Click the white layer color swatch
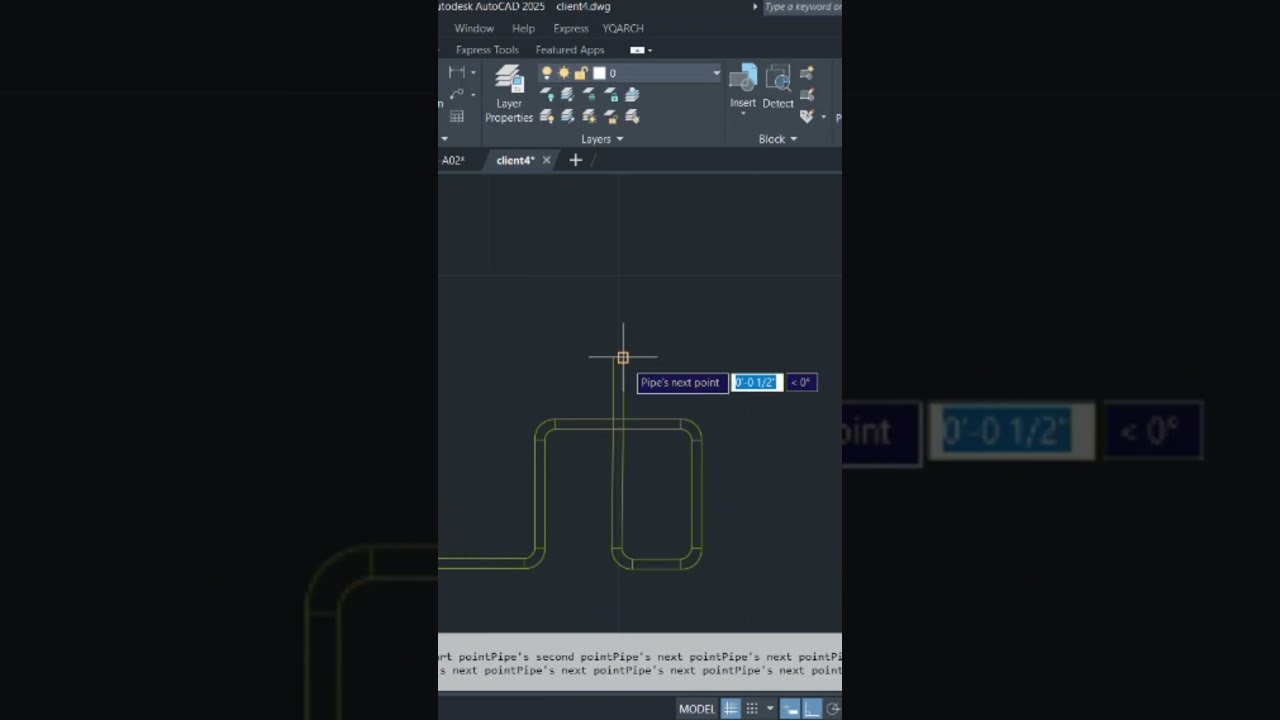Screen dimensions: 1280x720 point(599,73)
